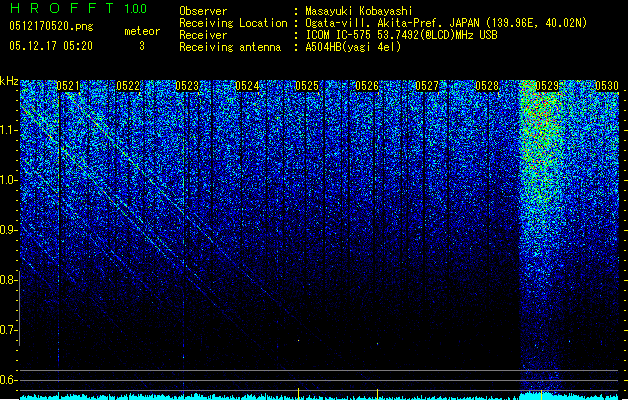Click the 0522 time marker label
This screenshot has height=400, width=629.
tap(128, 86)
